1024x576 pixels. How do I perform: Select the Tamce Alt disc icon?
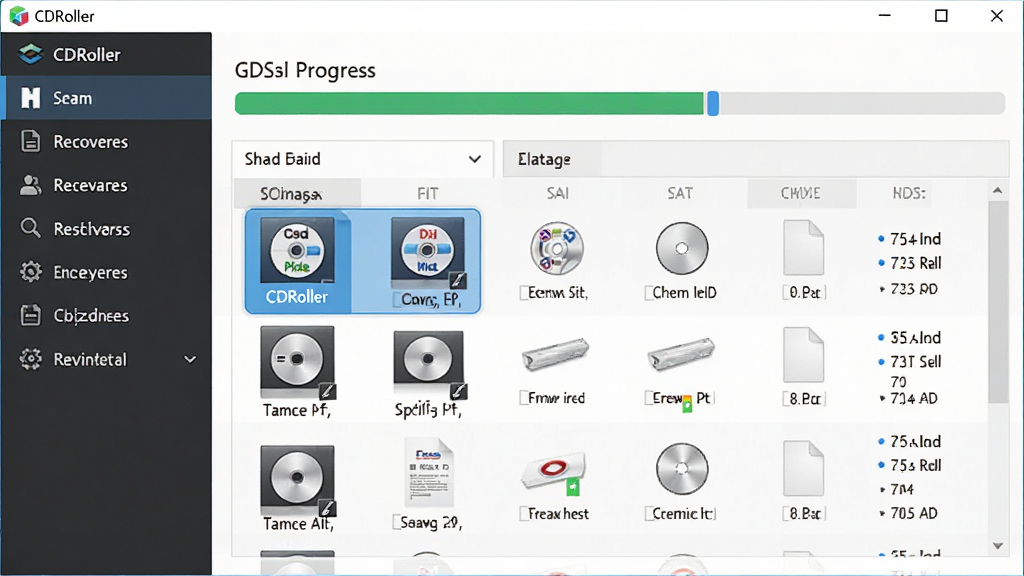[x=297, y=481]
